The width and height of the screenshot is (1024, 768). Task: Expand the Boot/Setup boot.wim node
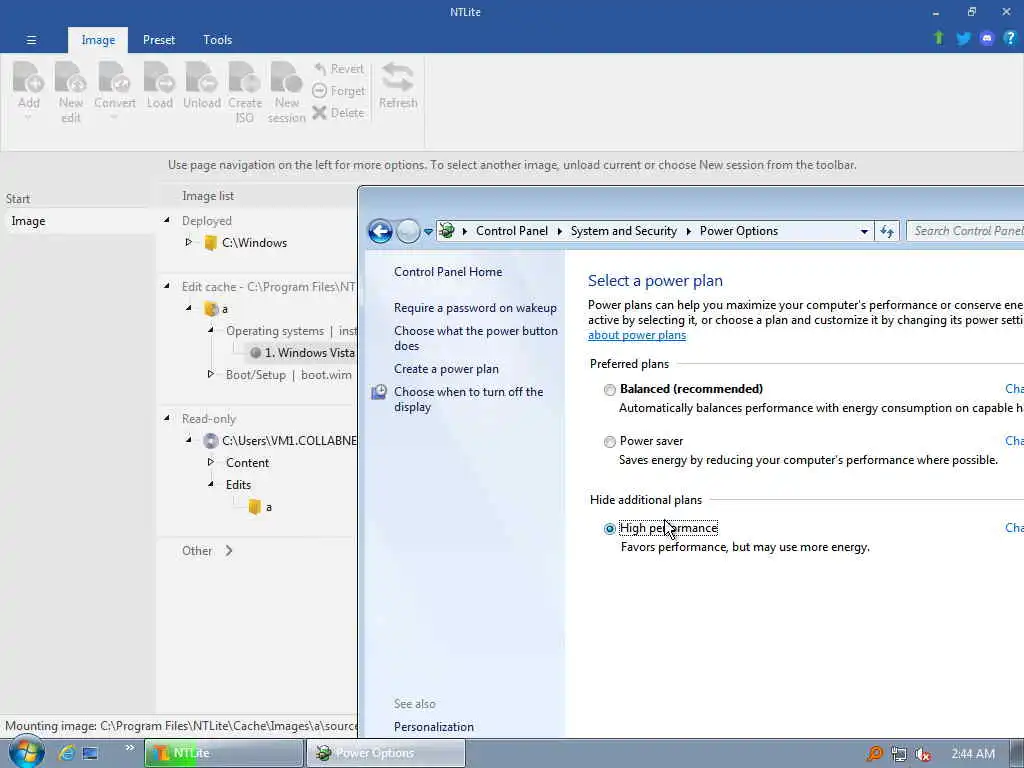point(211,374)
